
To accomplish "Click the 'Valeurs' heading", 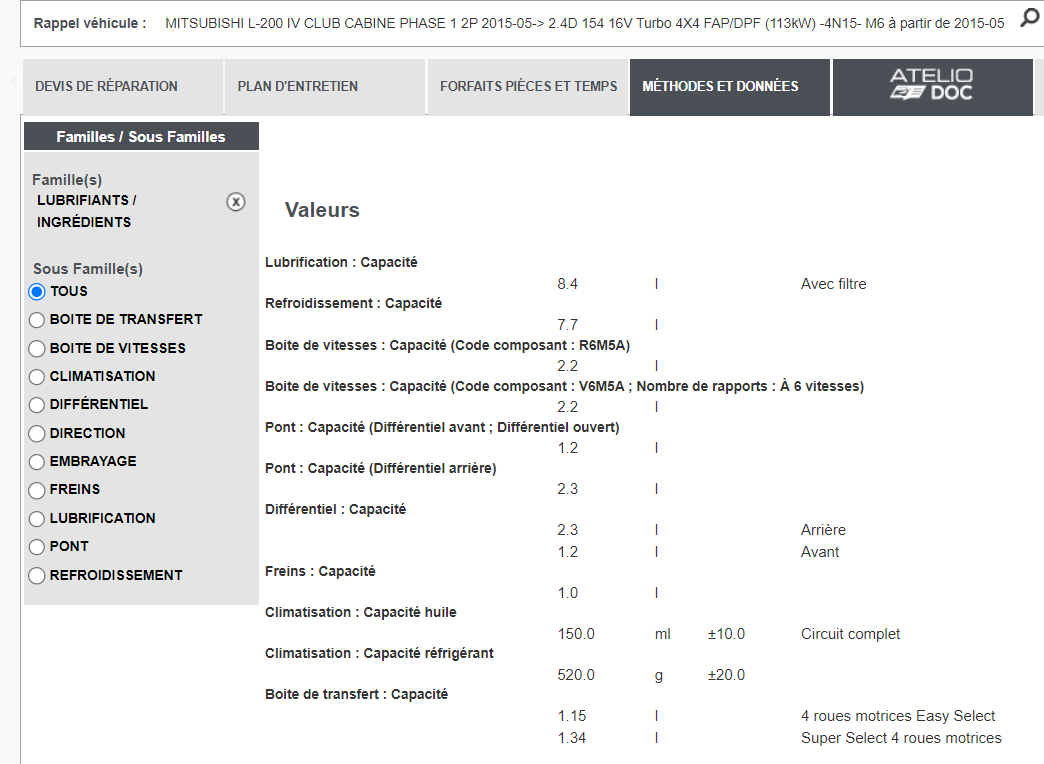I will point(322,210).
